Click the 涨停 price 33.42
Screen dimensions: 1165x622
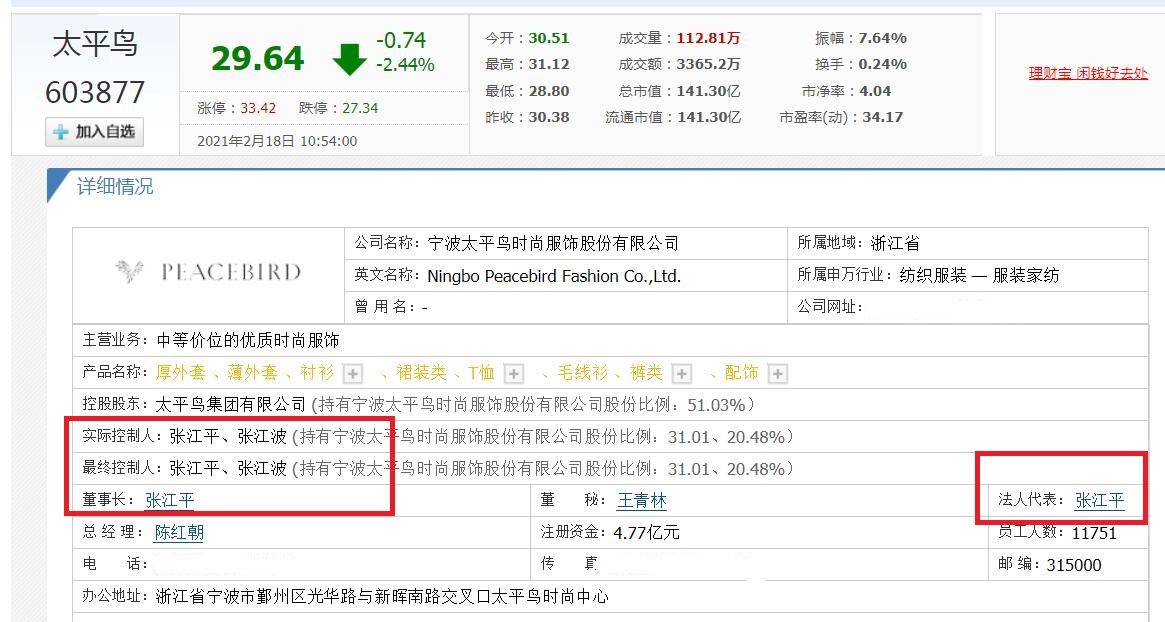click(258, 108)
